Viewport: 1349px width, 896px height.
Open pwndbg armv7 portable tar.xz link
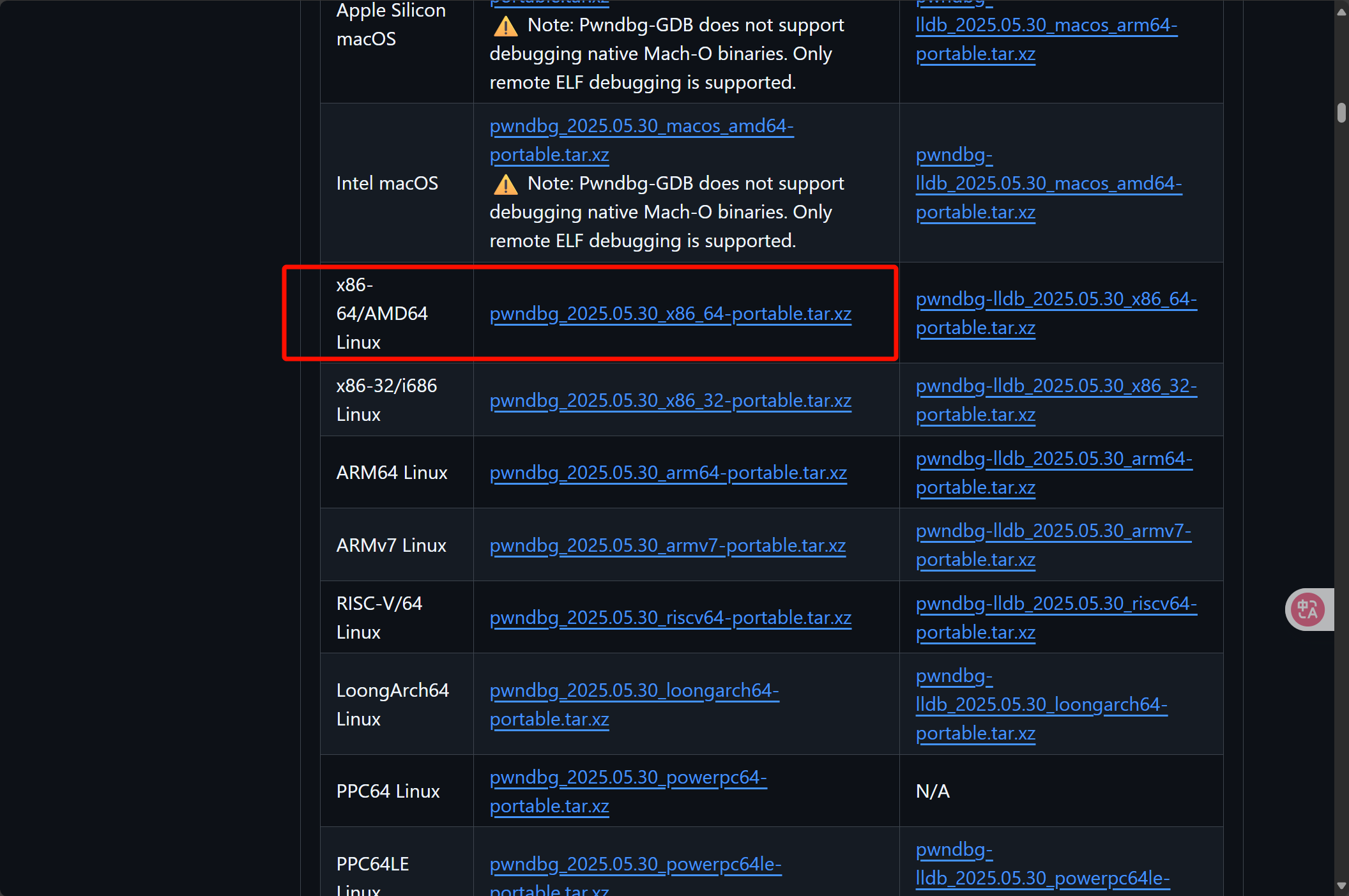coord(667,545)
